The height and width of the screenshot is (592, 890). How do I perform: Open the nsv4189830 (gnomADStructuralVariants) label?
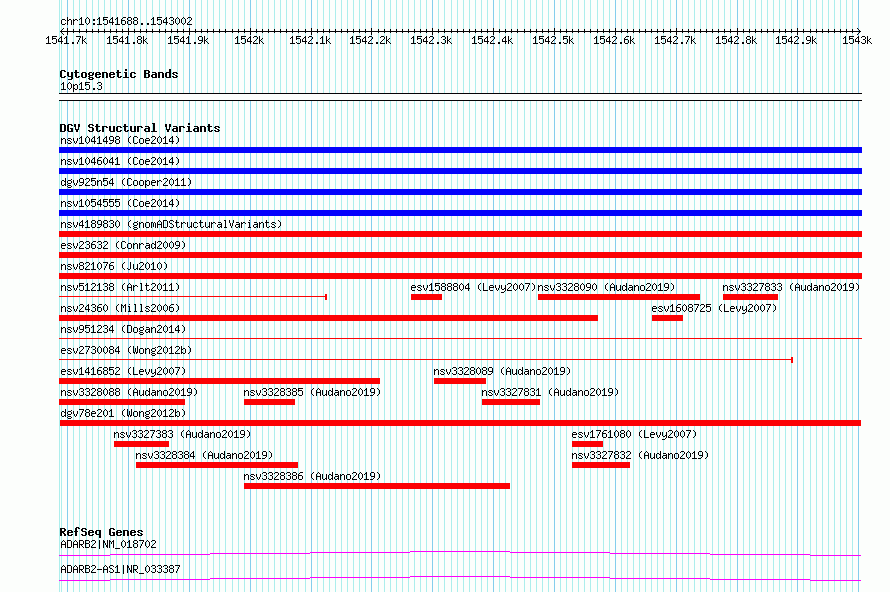[171, 224]
